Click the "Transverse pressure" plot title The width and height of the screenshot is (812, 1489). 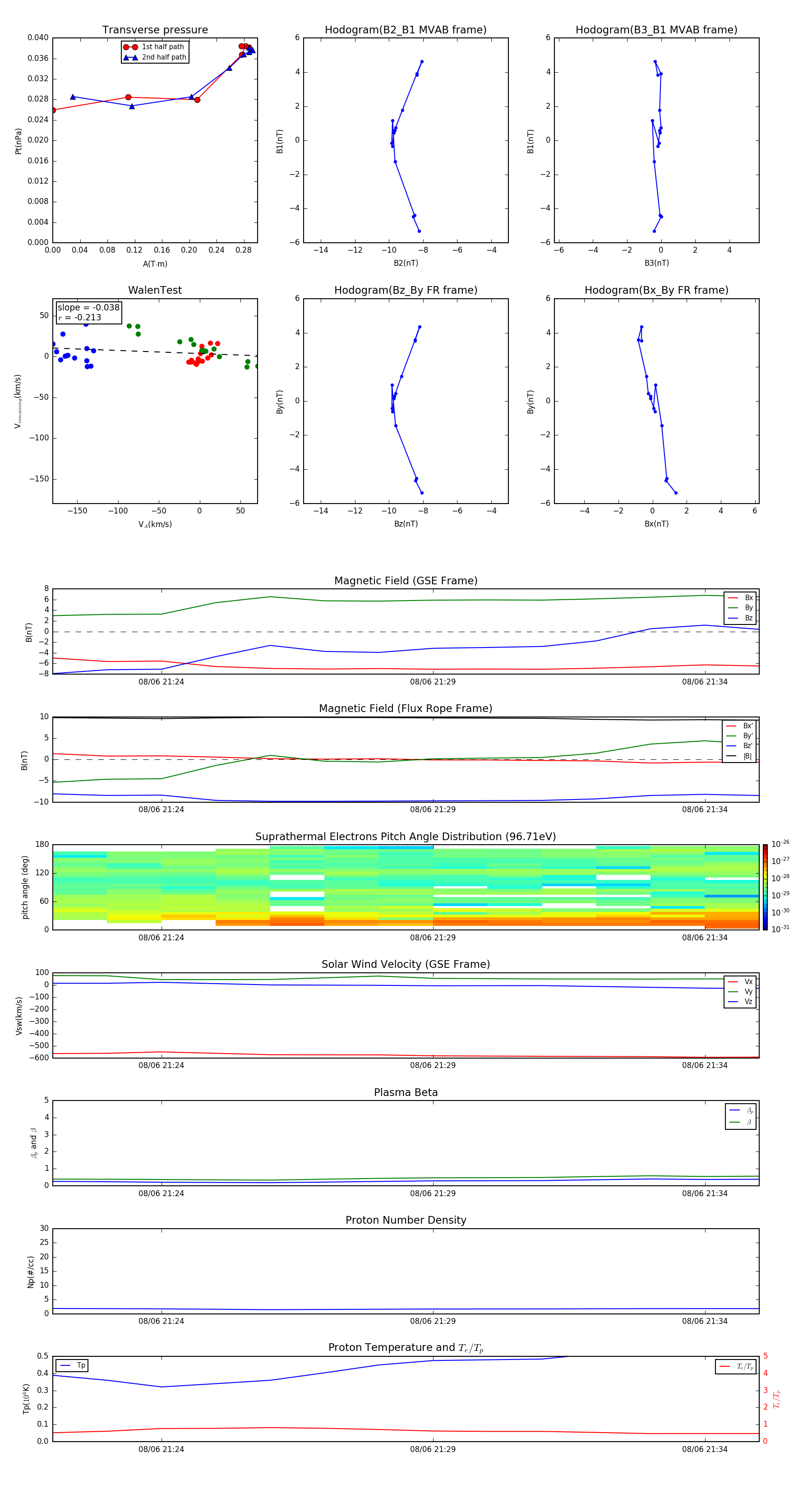pos(155,30)
